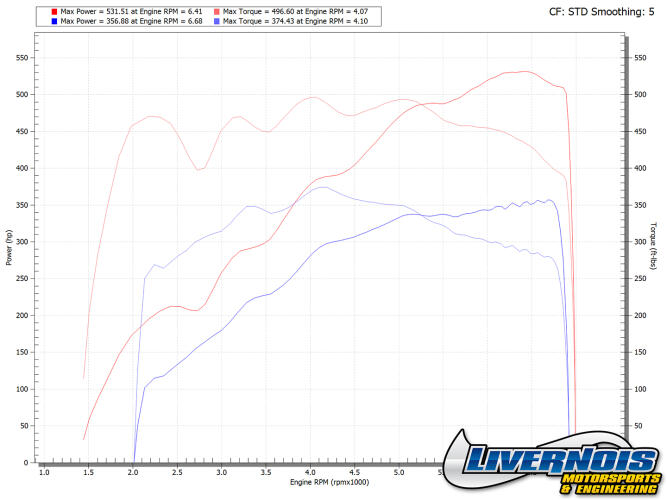This screenshot has height=500, width=667.
Task: Click the blue Max Power 356.88 legend swatch
Action: coord(54,21)
